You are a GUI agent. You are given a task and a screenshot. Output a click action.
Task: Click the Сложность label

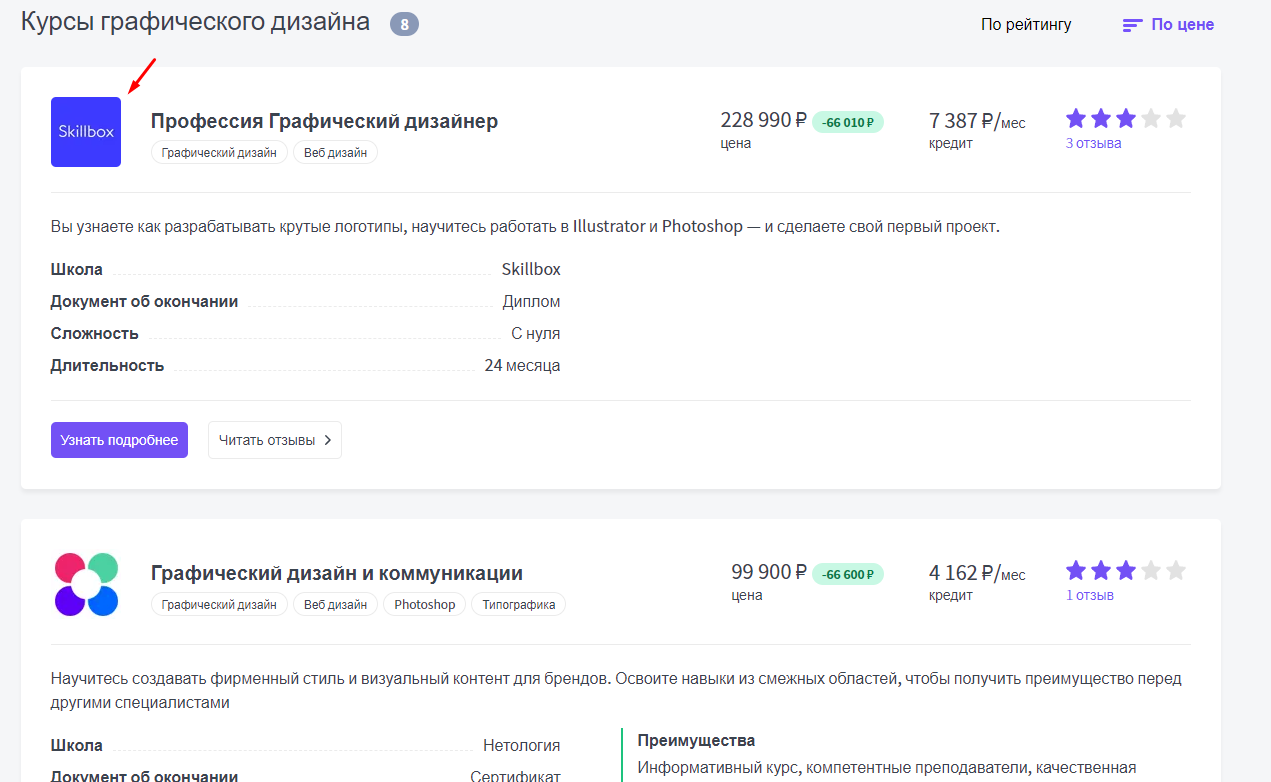click(x=95, y=333)
